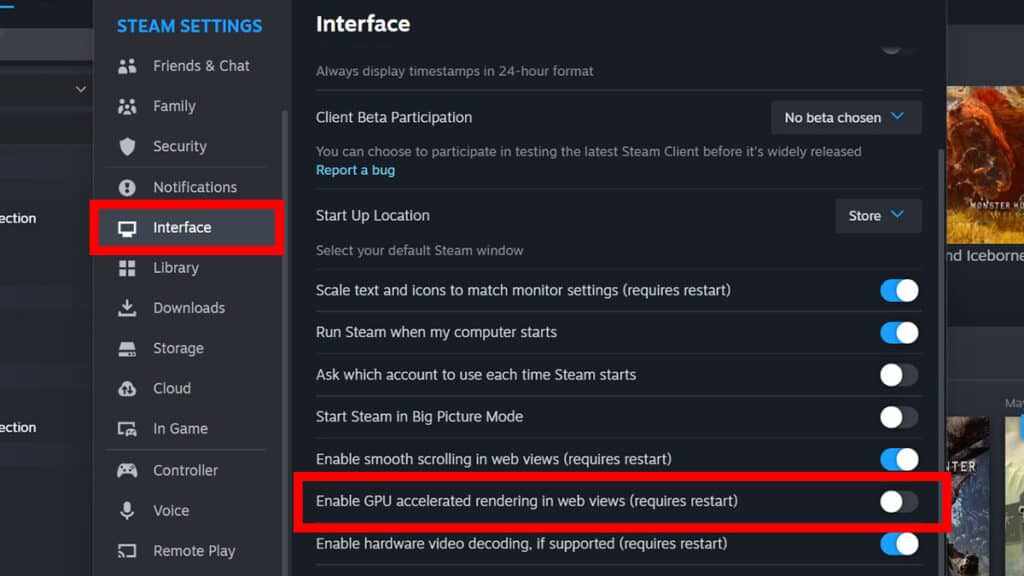
Task: Click the Report a bug link
Action: click(x=355, y=170)
